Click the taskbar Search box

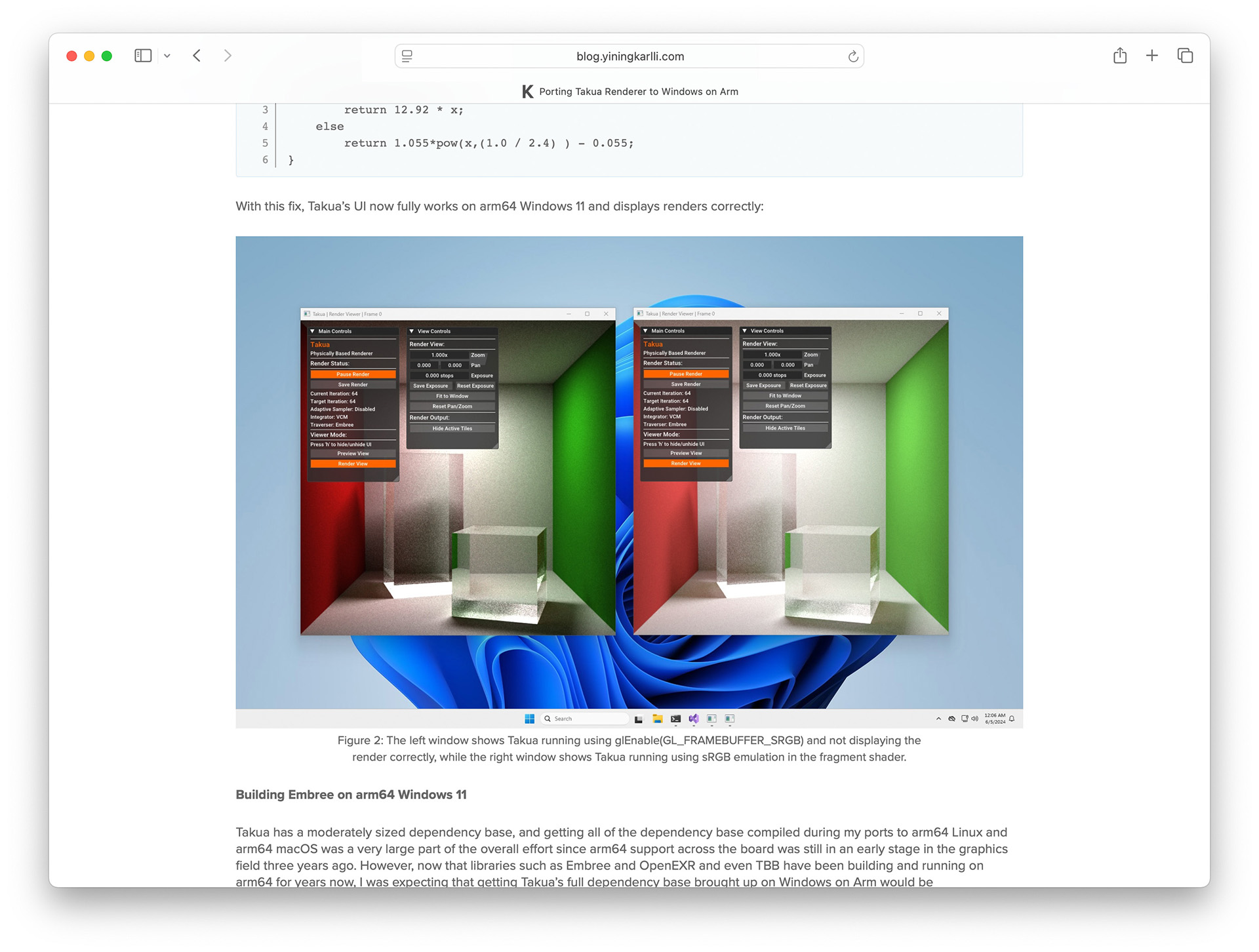(586, 719)
